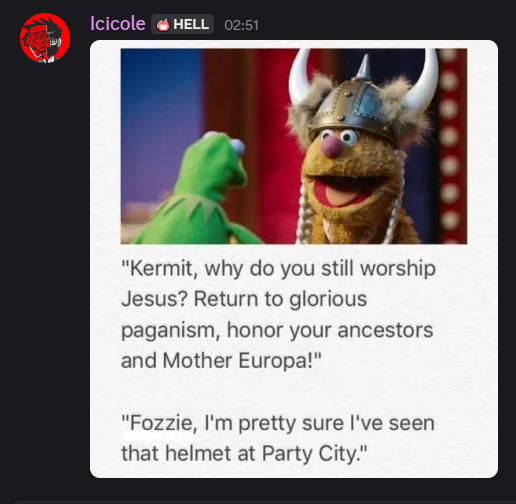
Task: Click the text "paganism, honor your ancestors"
Action: click(x=277, y=330)
